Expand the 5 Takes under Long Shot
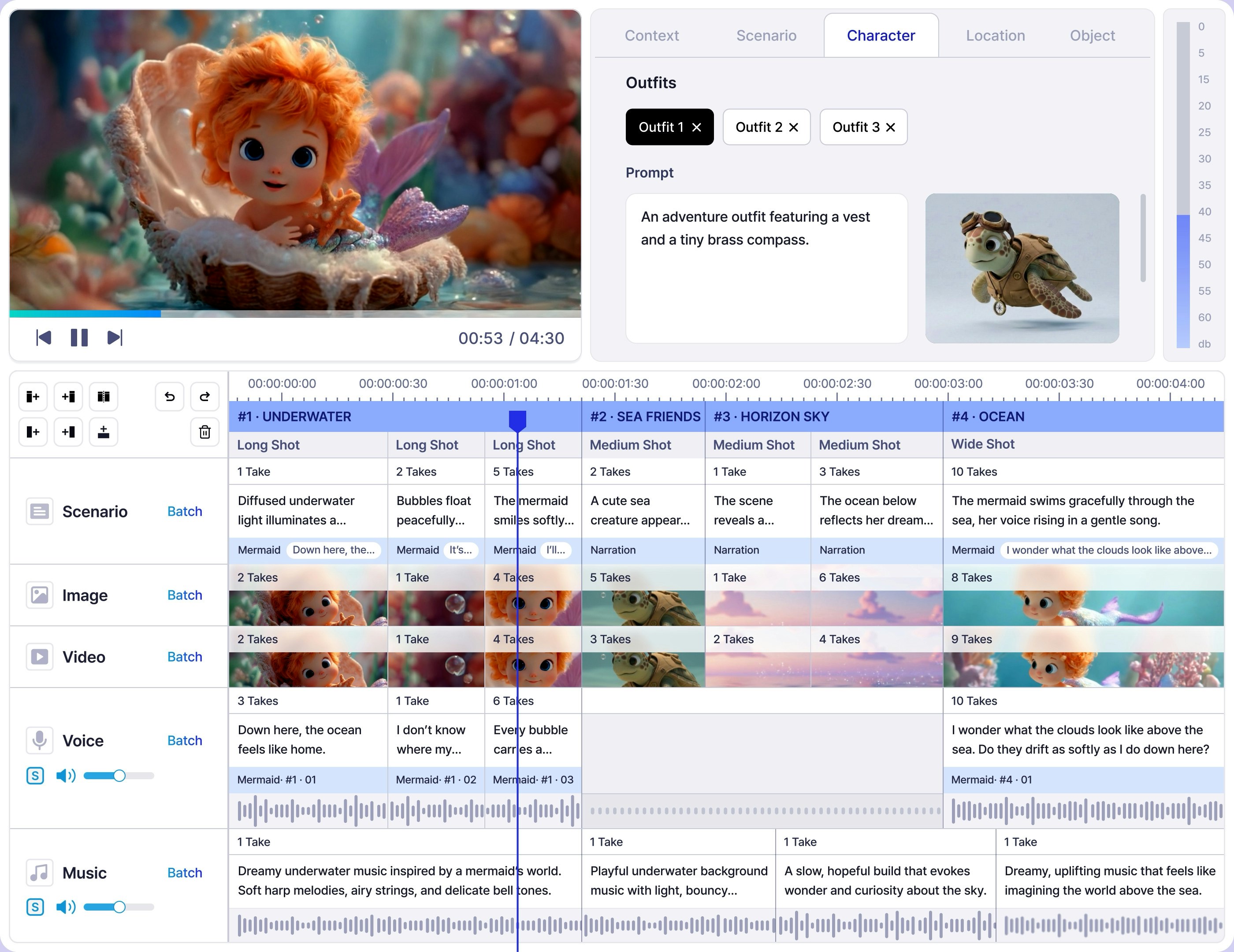The width and height of the screenshot is (1234, 952). coord(513,471)
